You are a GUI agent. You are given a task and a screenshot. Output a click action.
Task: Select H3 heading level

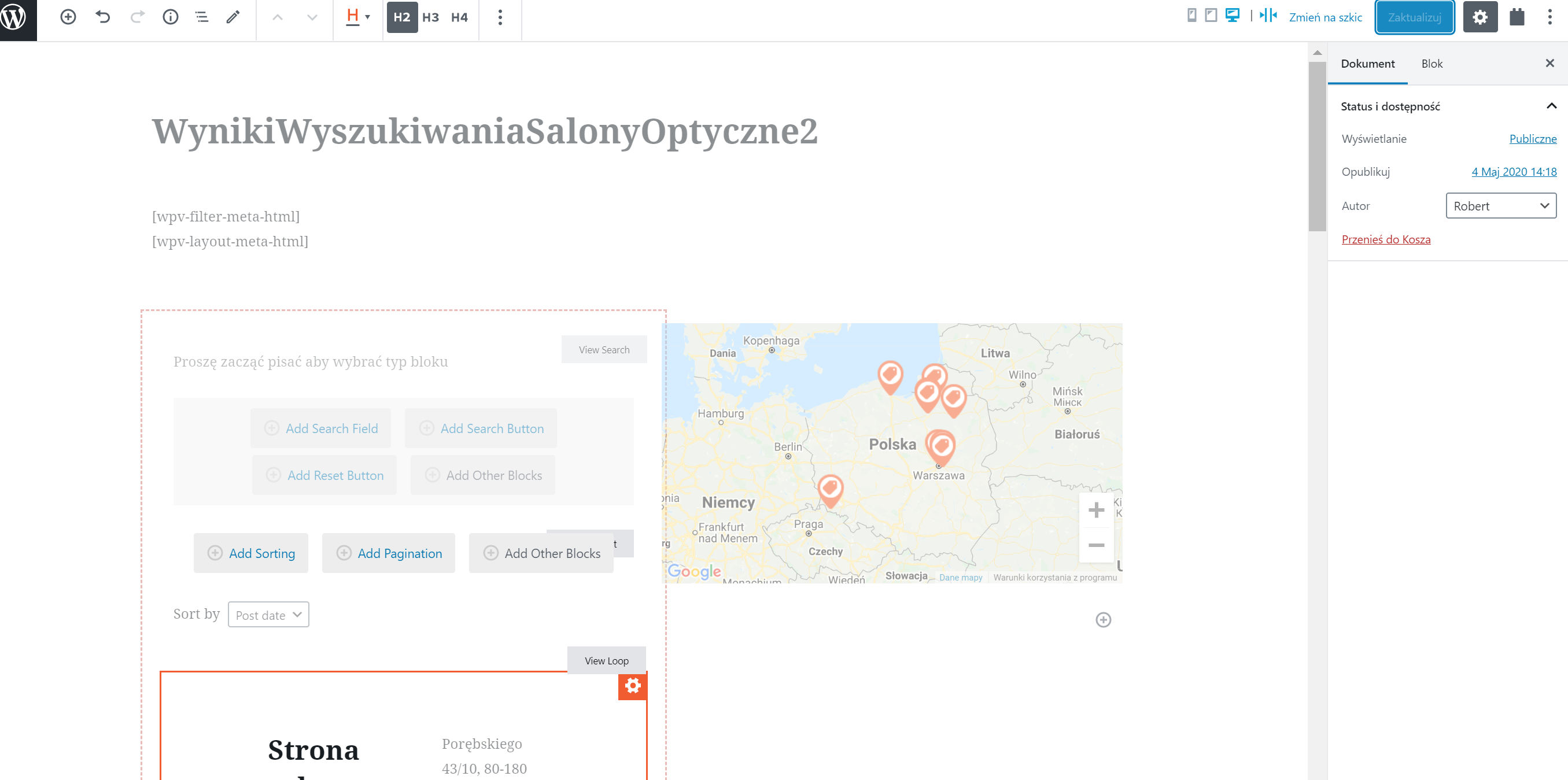430,17
